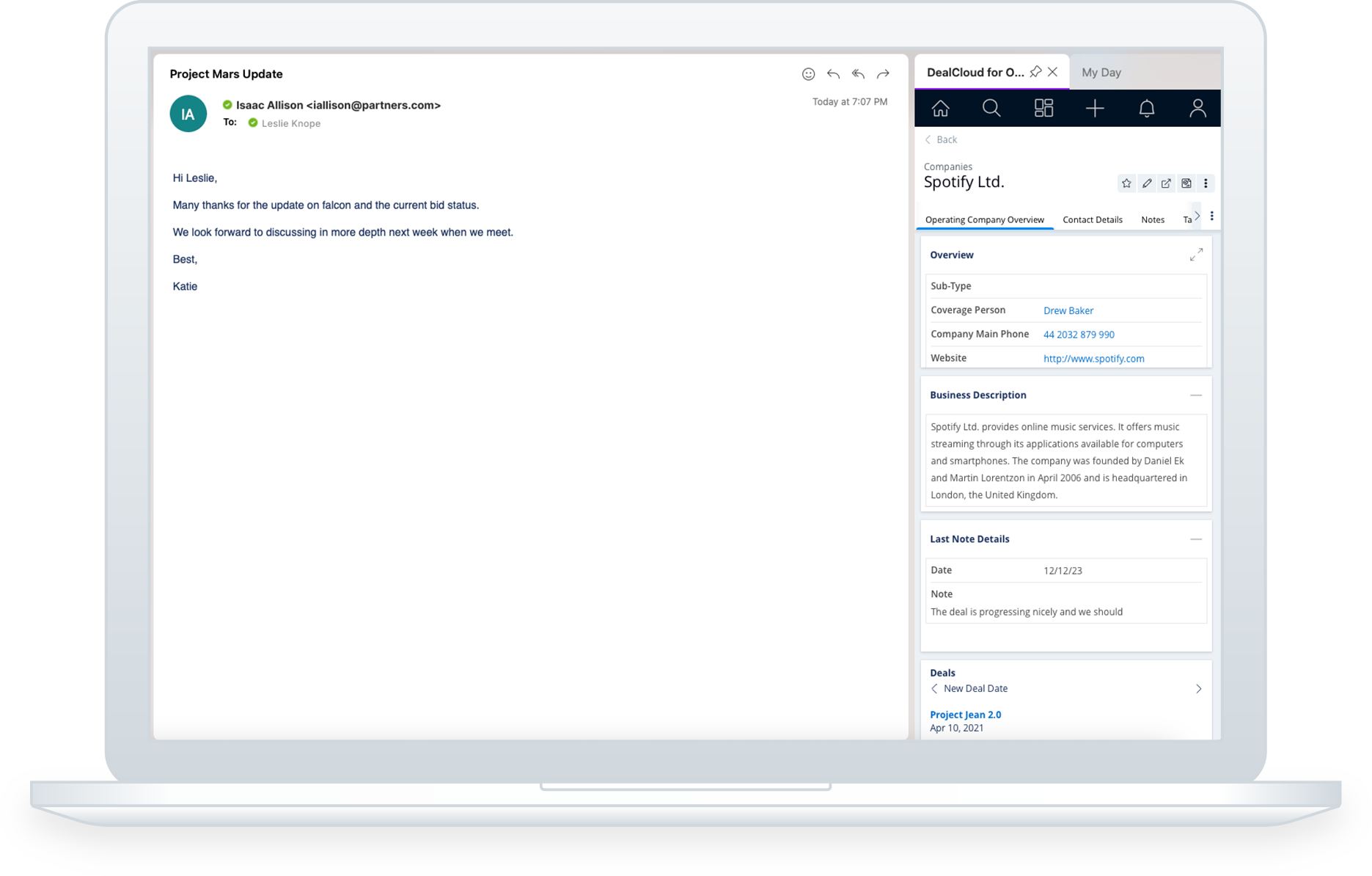
Task: Open search in the DealCloud pane
Action: coord(992,108)
